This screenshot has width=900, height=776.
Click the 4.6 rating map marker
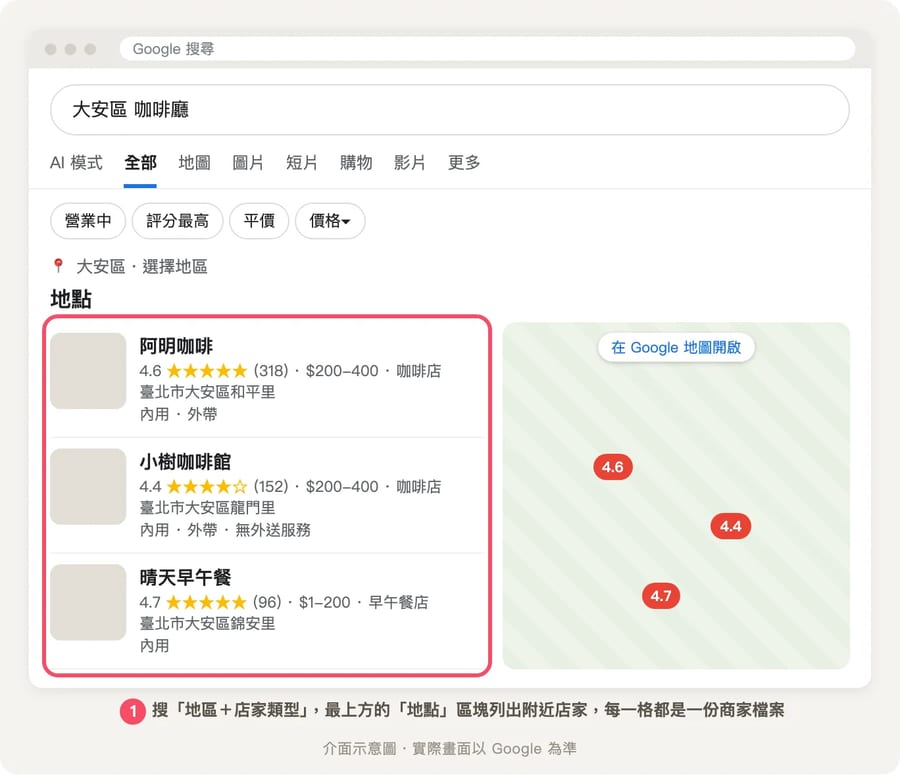point(612,467)
